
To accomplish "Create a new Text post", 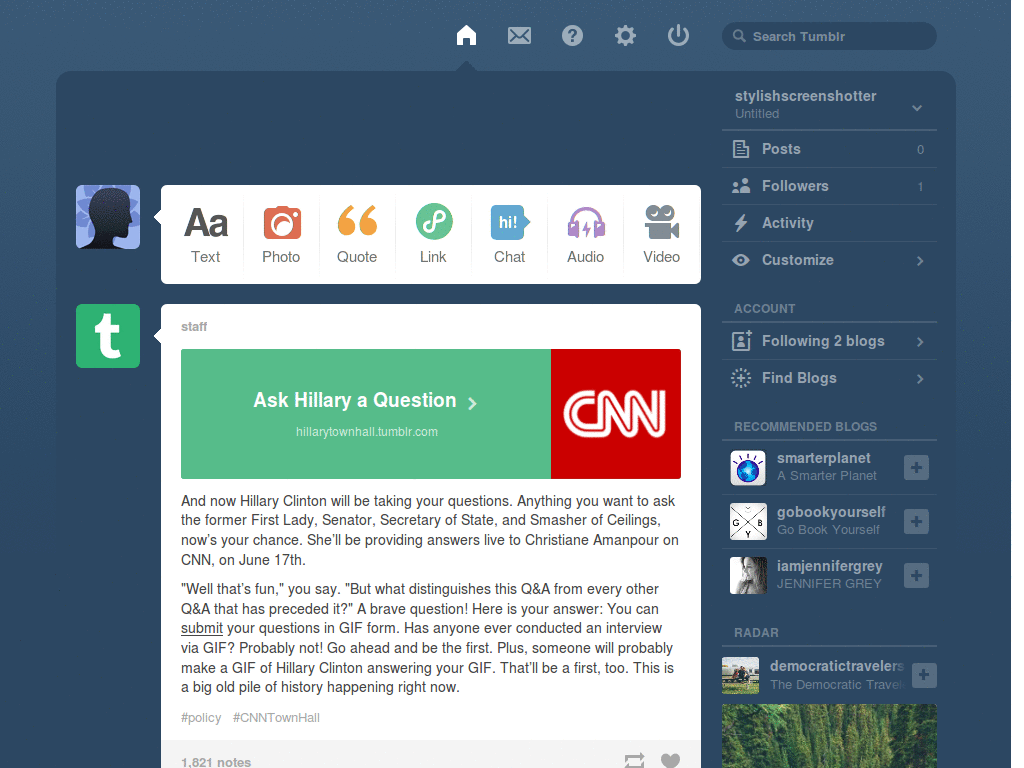I will coord(206,234).
